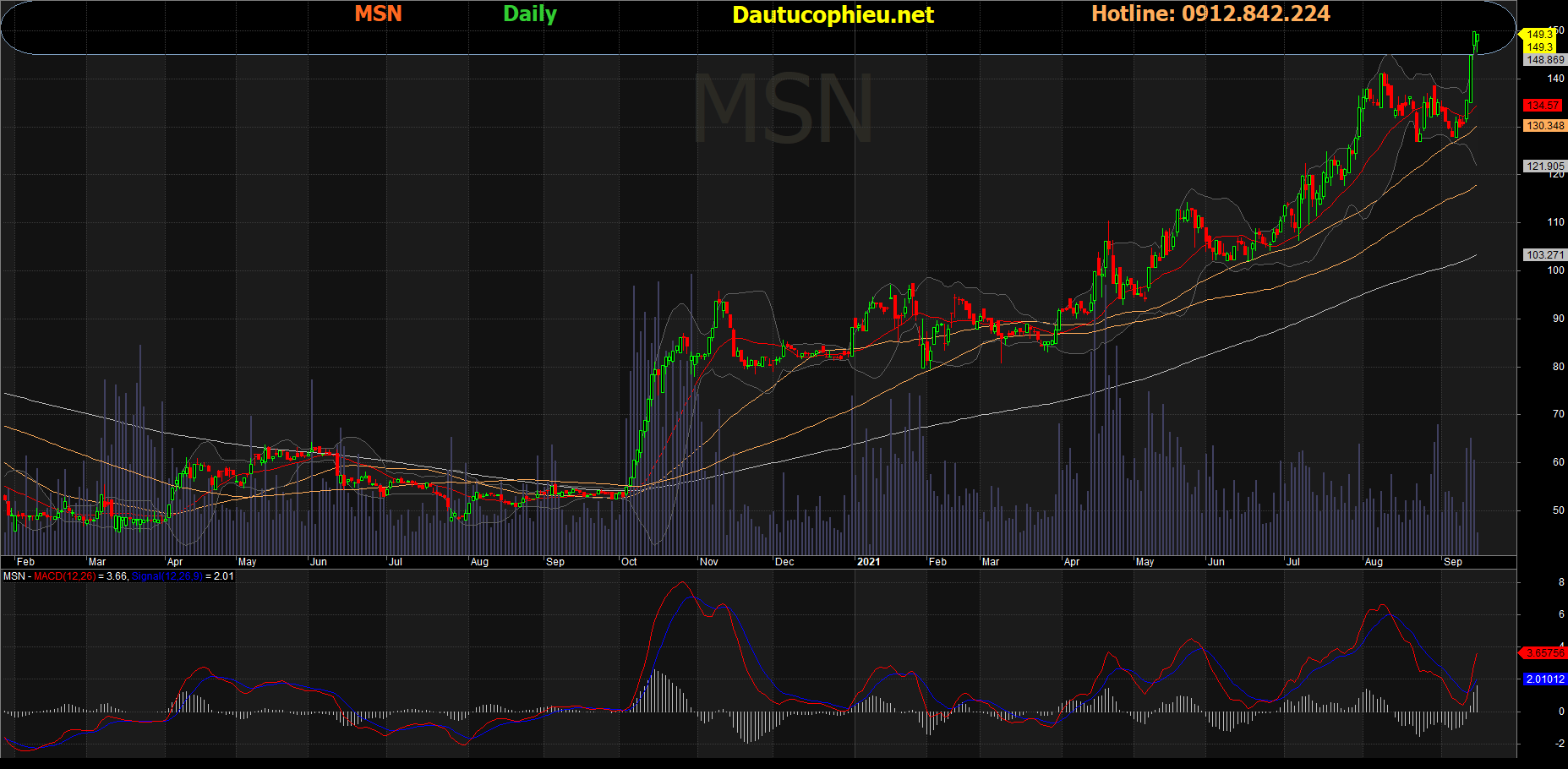Select the red 3.65756 MACD value tag
Viewport: 1568px width, 769px height.
1544,653
